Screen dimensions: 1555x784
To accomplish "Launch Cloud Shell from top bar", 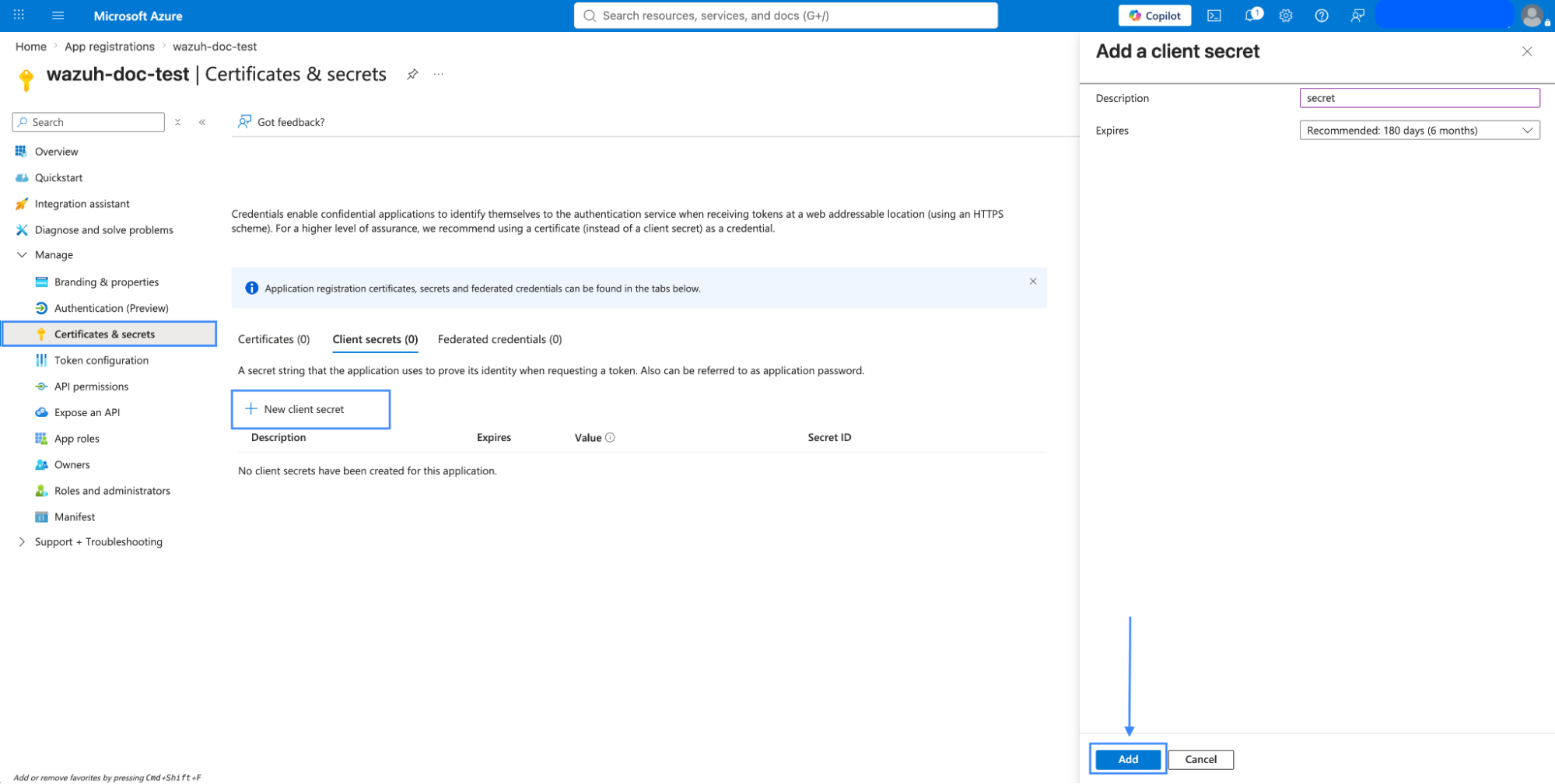I will (x=1214, y=16).
